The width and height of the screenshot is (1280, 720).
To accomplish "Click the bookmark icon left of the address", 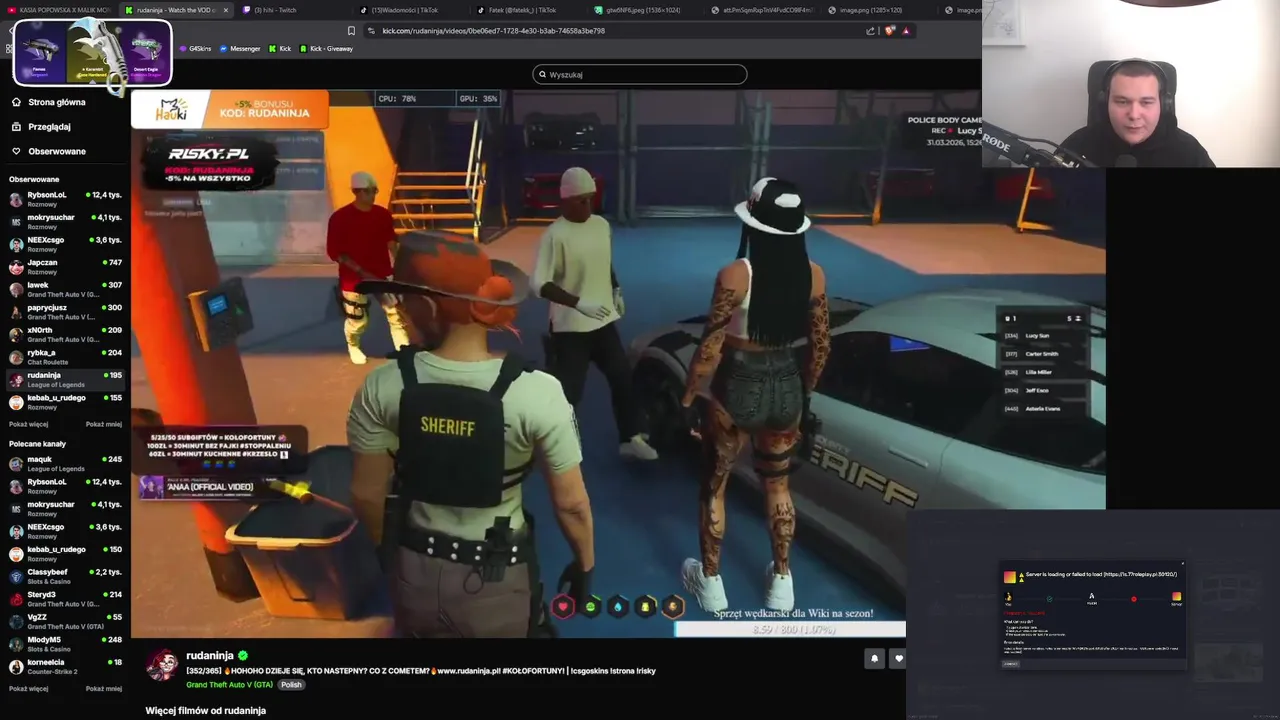I will 351,31.
